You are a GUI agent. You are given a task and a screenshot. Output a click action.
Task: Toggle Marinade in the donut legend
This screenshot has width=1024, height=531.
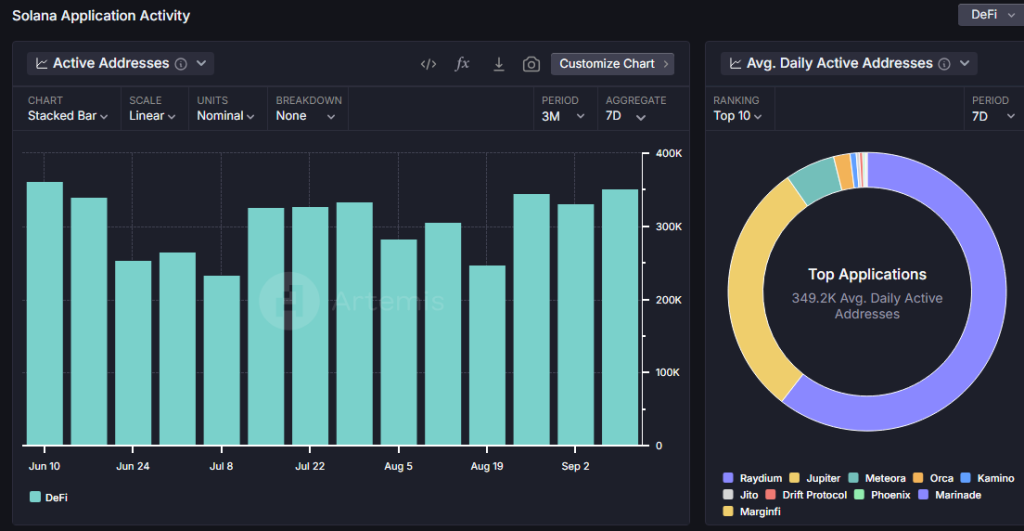click(950, 495)
